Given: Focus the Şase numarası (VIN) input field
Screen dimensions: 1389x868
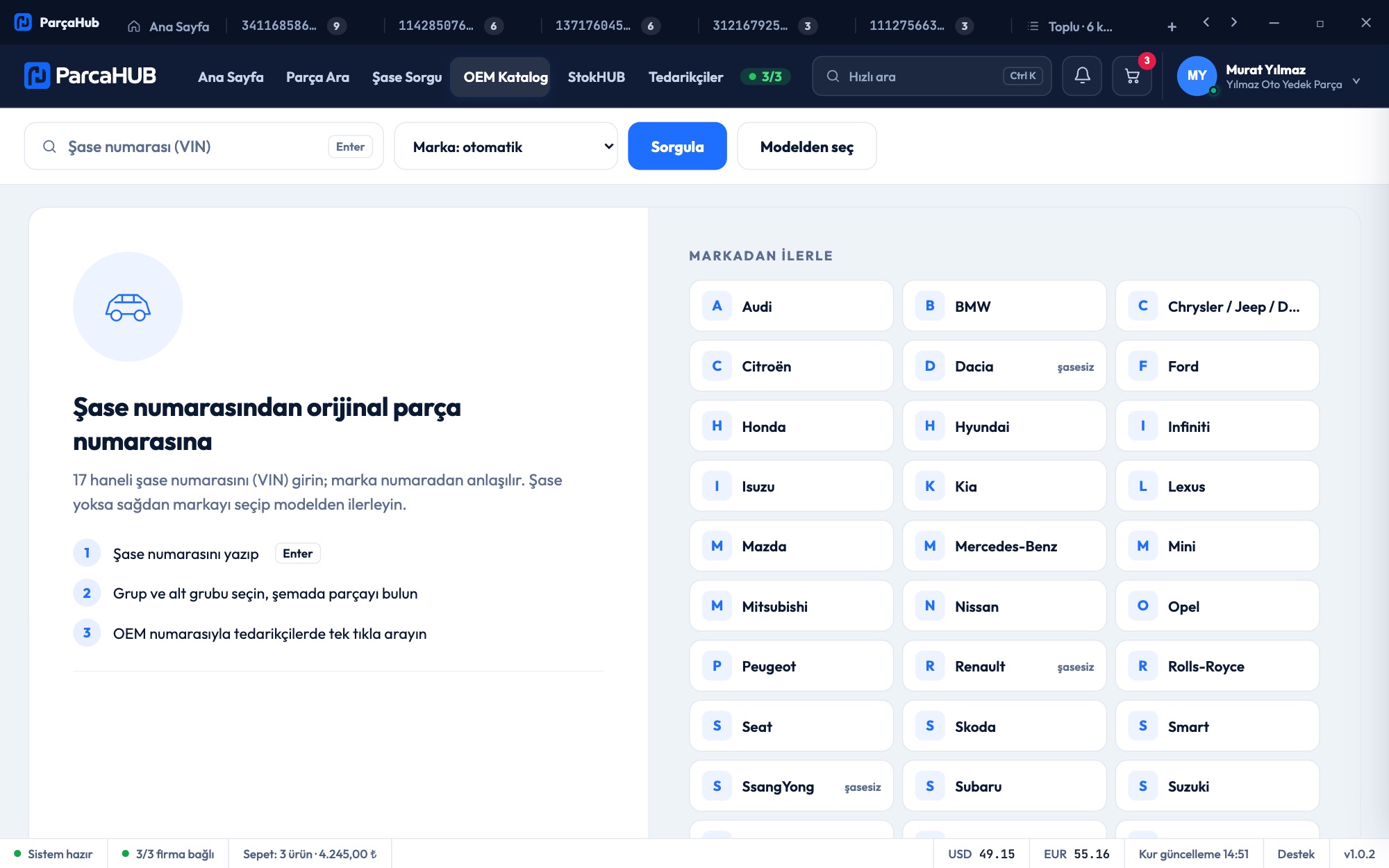Looking at the screenshot, I should click(203, 147).
